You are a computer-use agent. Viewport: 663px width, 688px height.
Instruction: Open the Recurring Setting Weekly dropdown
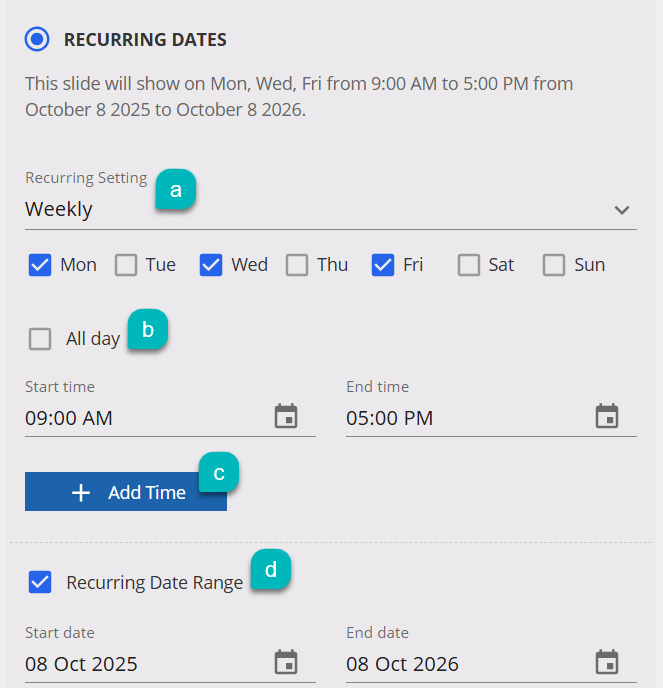tap(330, 210)
